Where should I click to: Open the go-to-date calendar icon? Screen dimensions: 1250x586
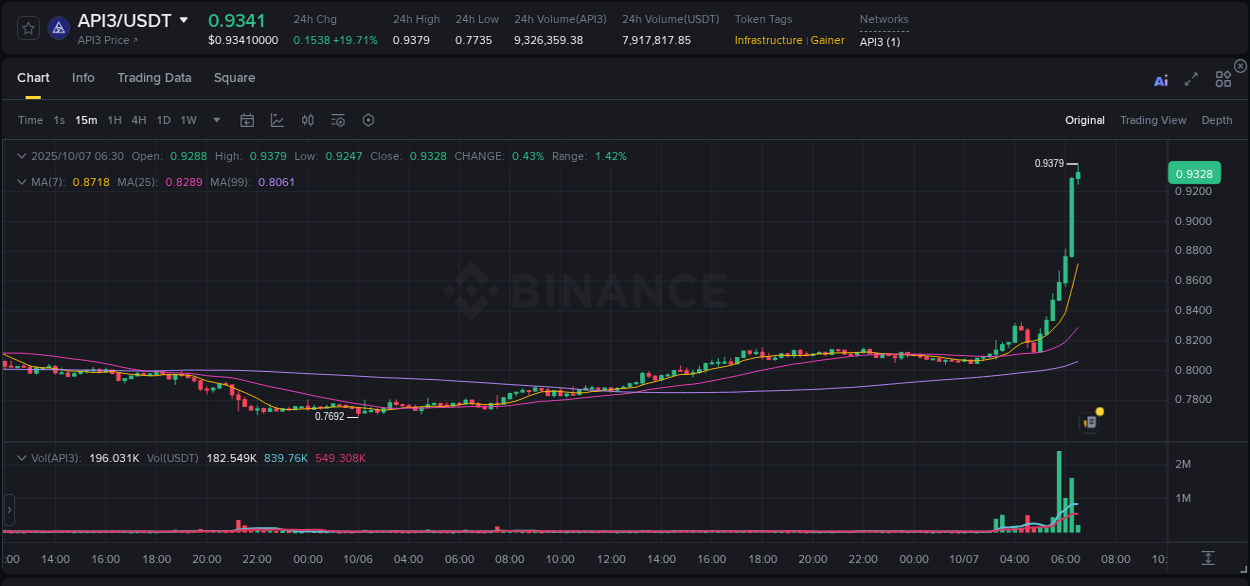click(x=247, y=120)
